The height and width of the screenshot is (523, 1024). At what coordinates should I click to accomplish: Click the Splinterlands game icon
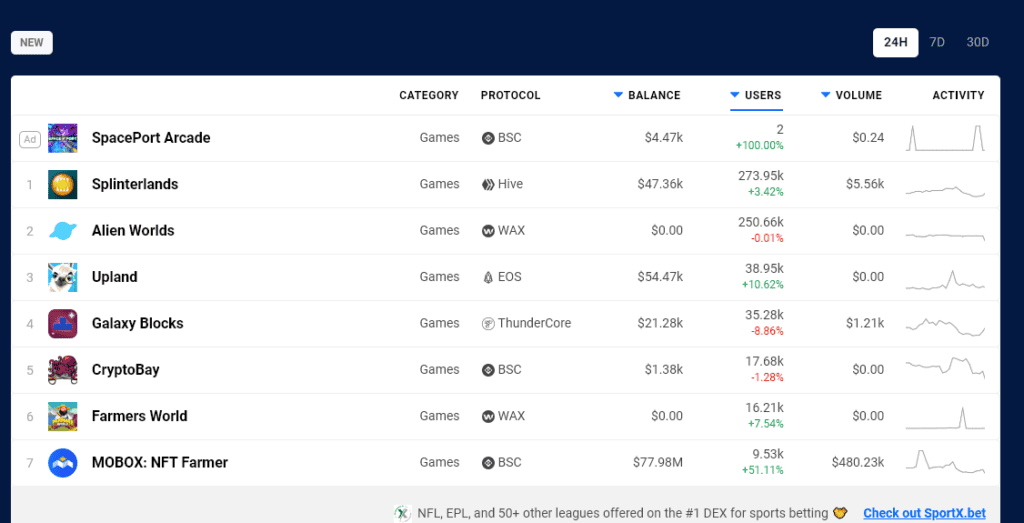[x=63, y=185]
